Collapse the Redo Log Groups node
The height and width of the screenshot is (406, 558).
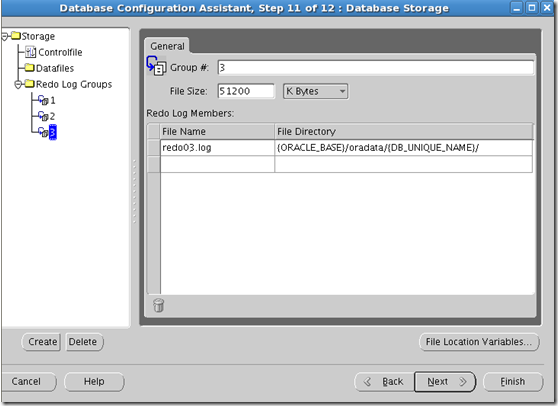tap(18, 84)
